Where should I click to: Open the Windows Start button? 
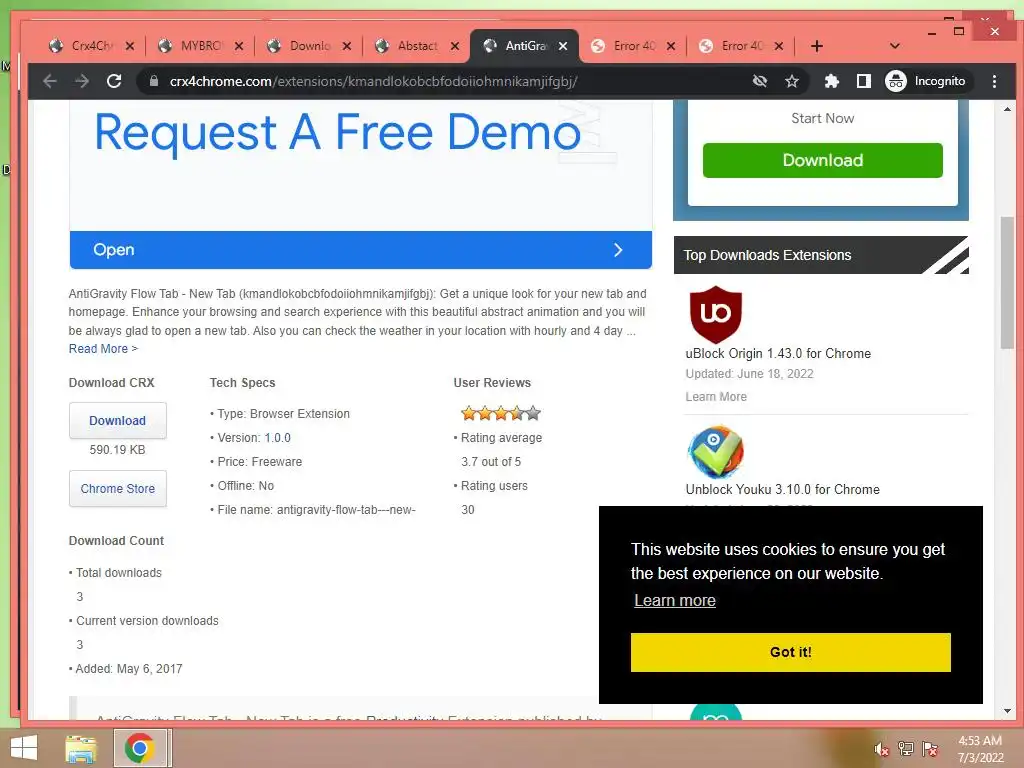coord(24,748)
